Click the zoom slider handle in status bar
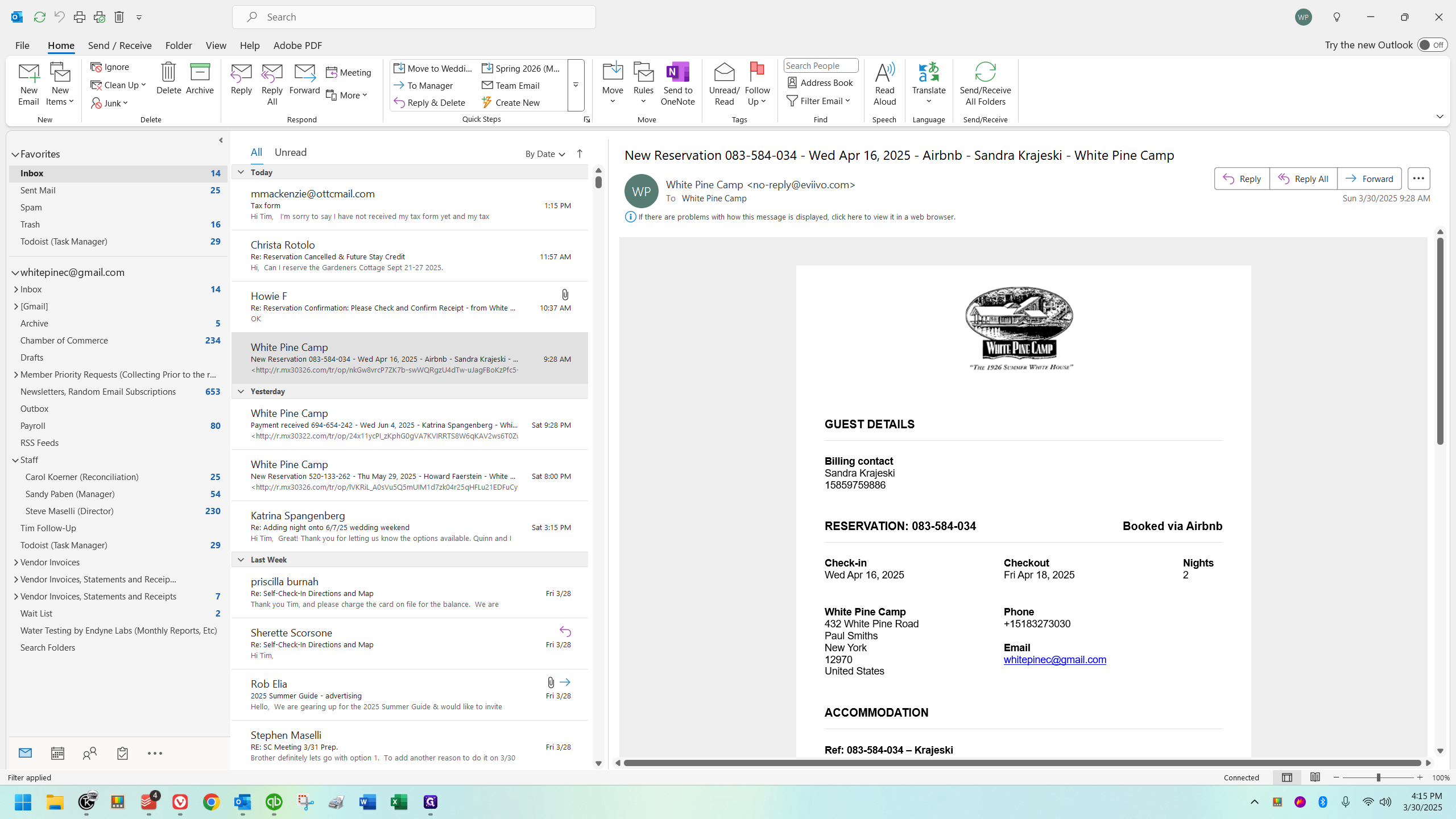 coord(1378,777)
